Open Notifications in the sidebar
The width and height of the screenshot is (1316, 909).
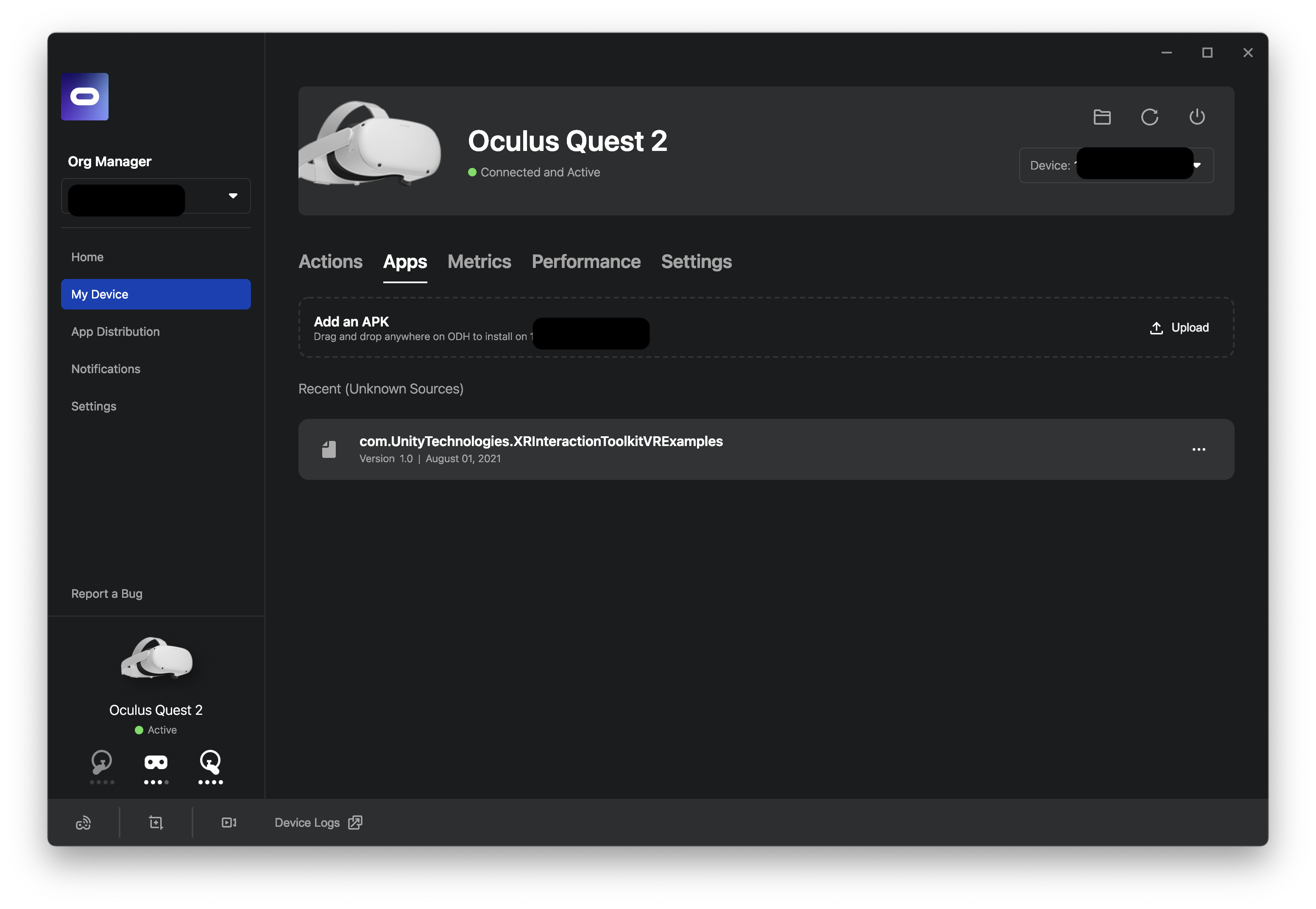pos(105,369)
